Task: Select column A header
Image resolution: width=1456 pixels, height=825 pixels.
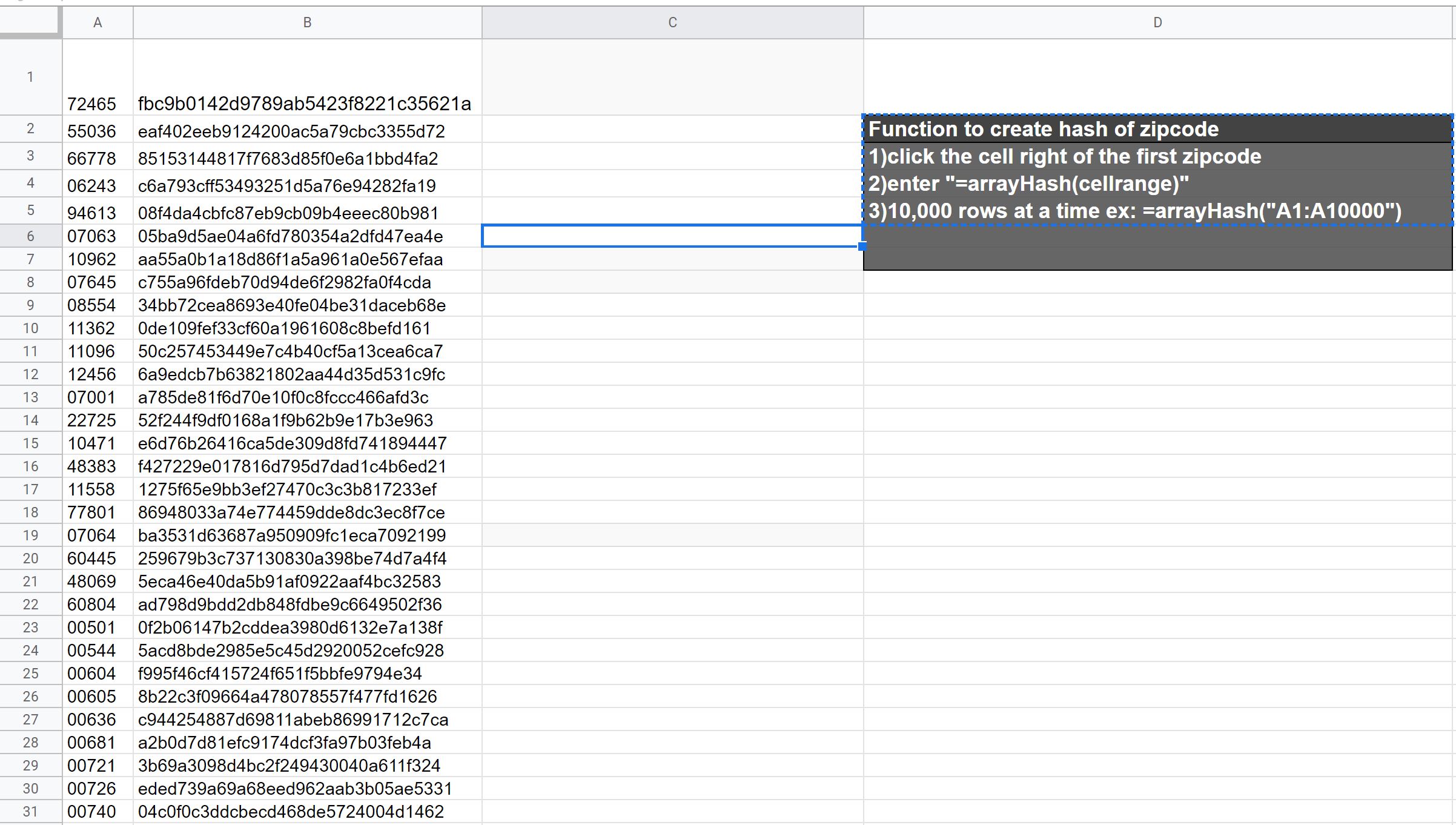Action: tap(97, 22)
